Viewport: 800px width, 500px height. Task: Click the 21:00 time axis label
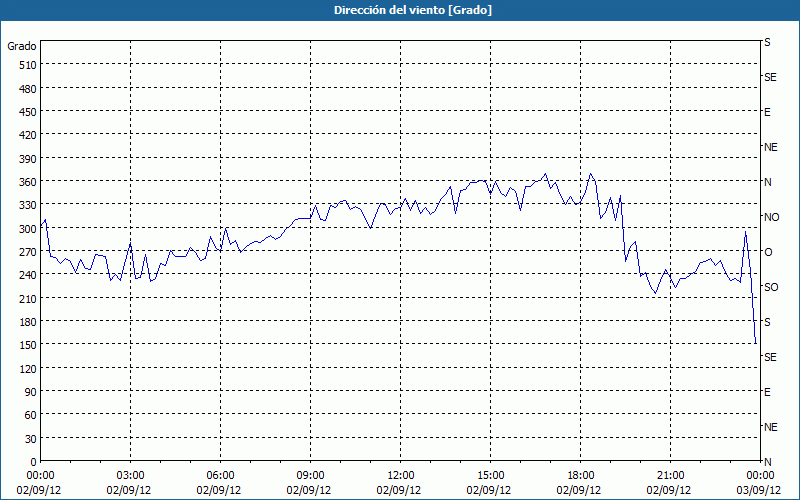coord(670,476)
